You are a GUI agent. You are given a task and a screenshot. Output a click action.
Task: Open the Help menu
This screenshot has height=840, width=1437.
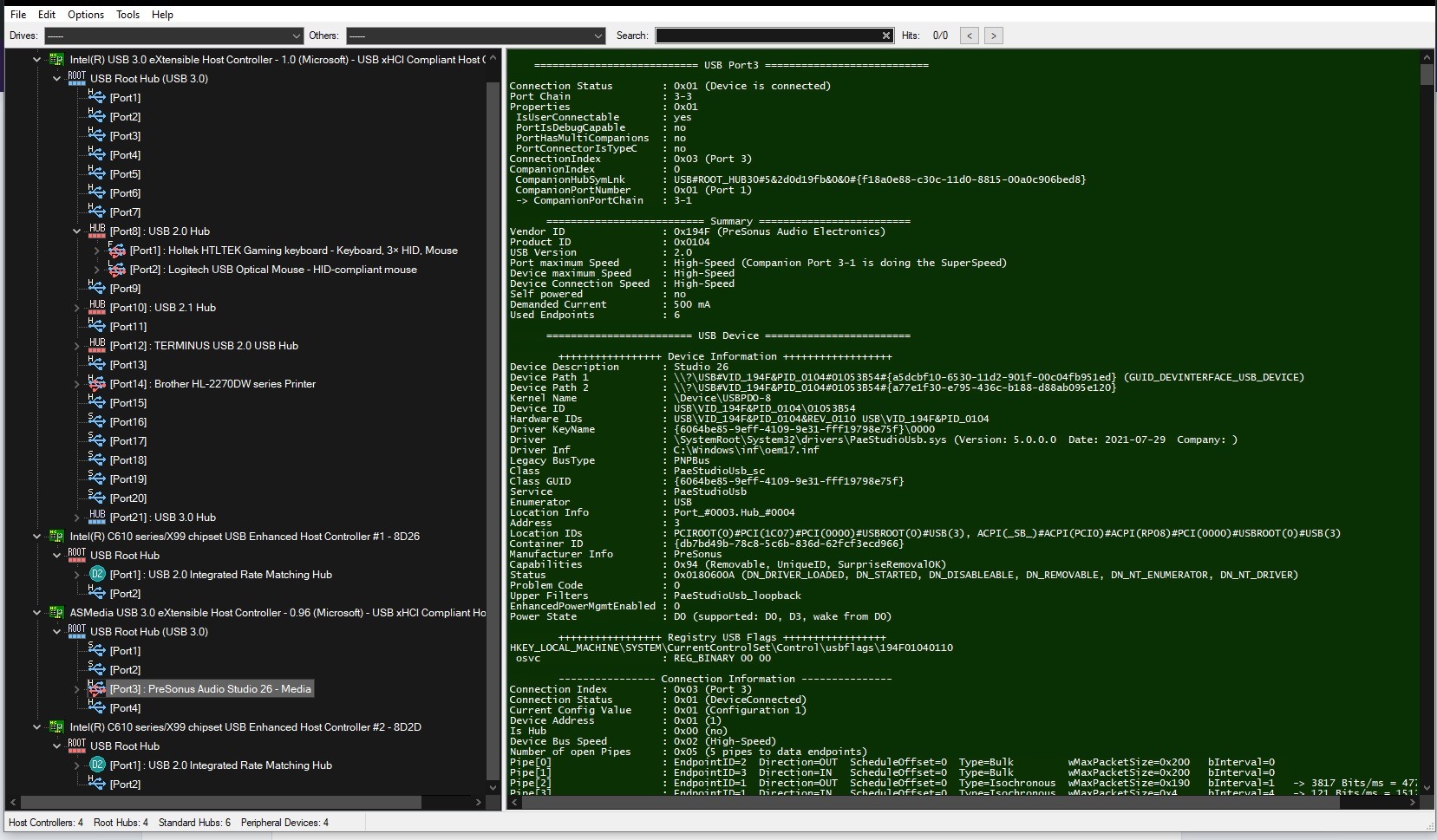point(162,15)
